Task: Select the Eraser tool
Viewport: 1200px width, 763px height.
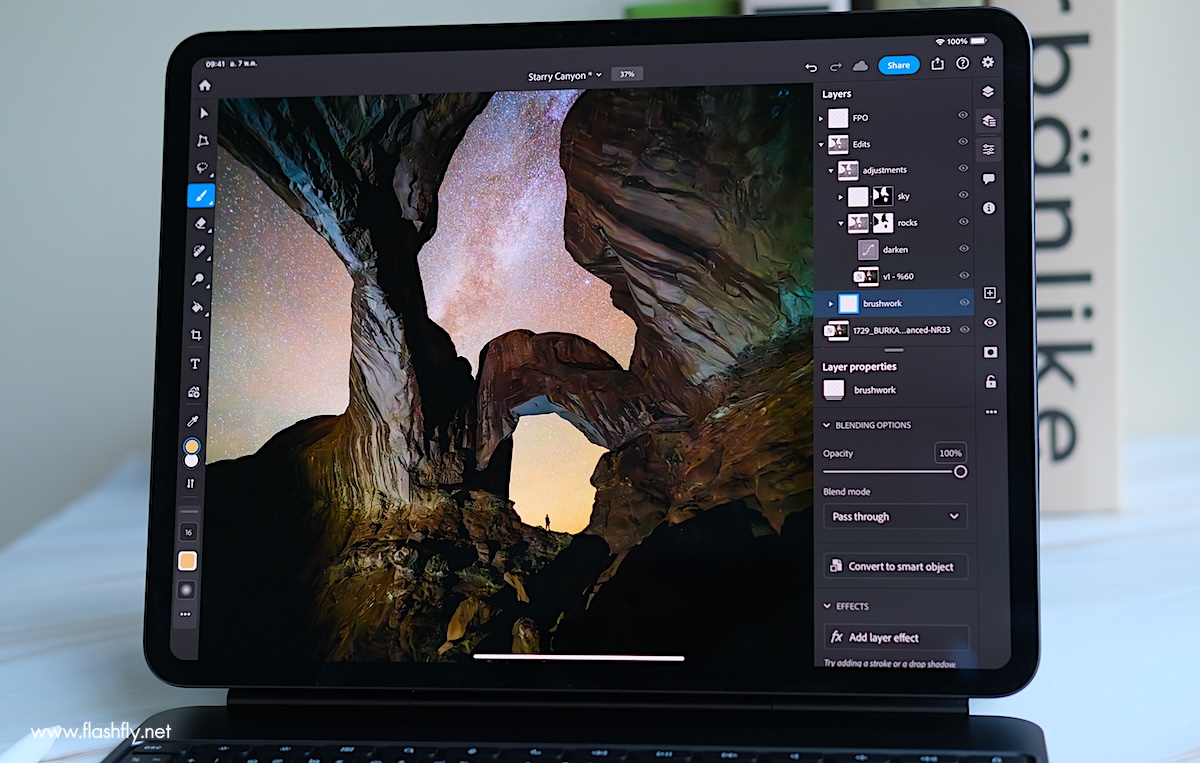Action: pyautogui.click(x=200, y=224)
